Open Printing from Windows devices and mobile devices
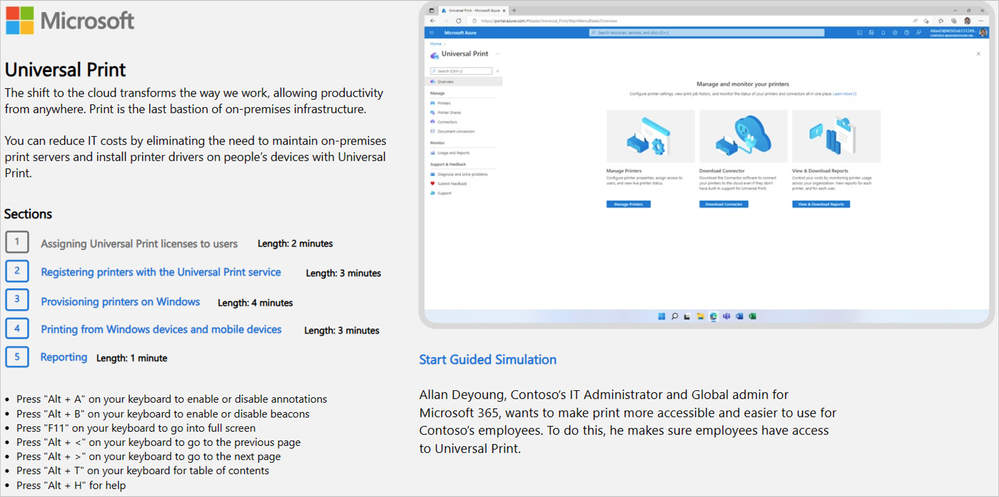 161,329
